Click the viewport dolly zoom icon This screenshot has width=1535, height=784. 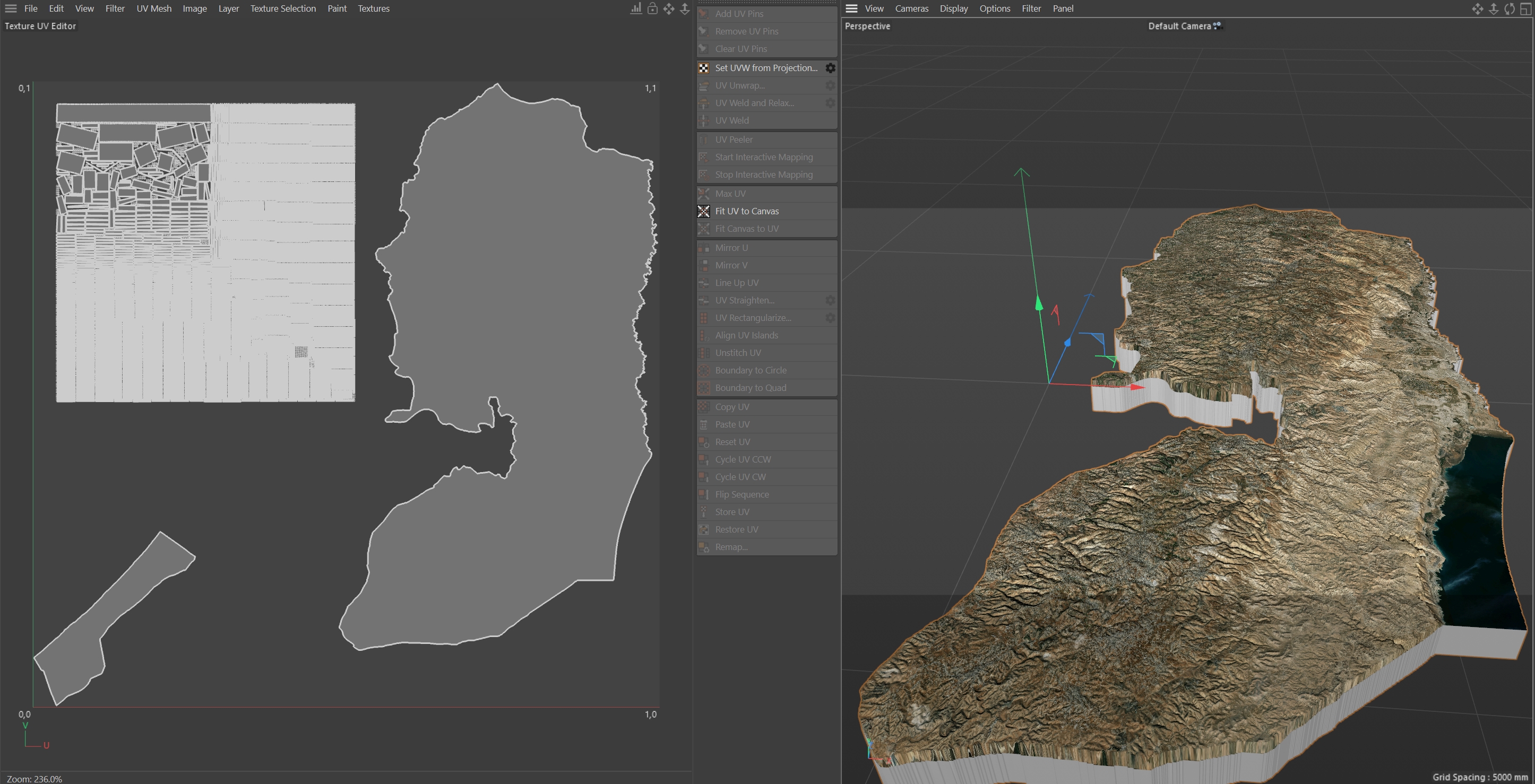tap(1493, 8)
